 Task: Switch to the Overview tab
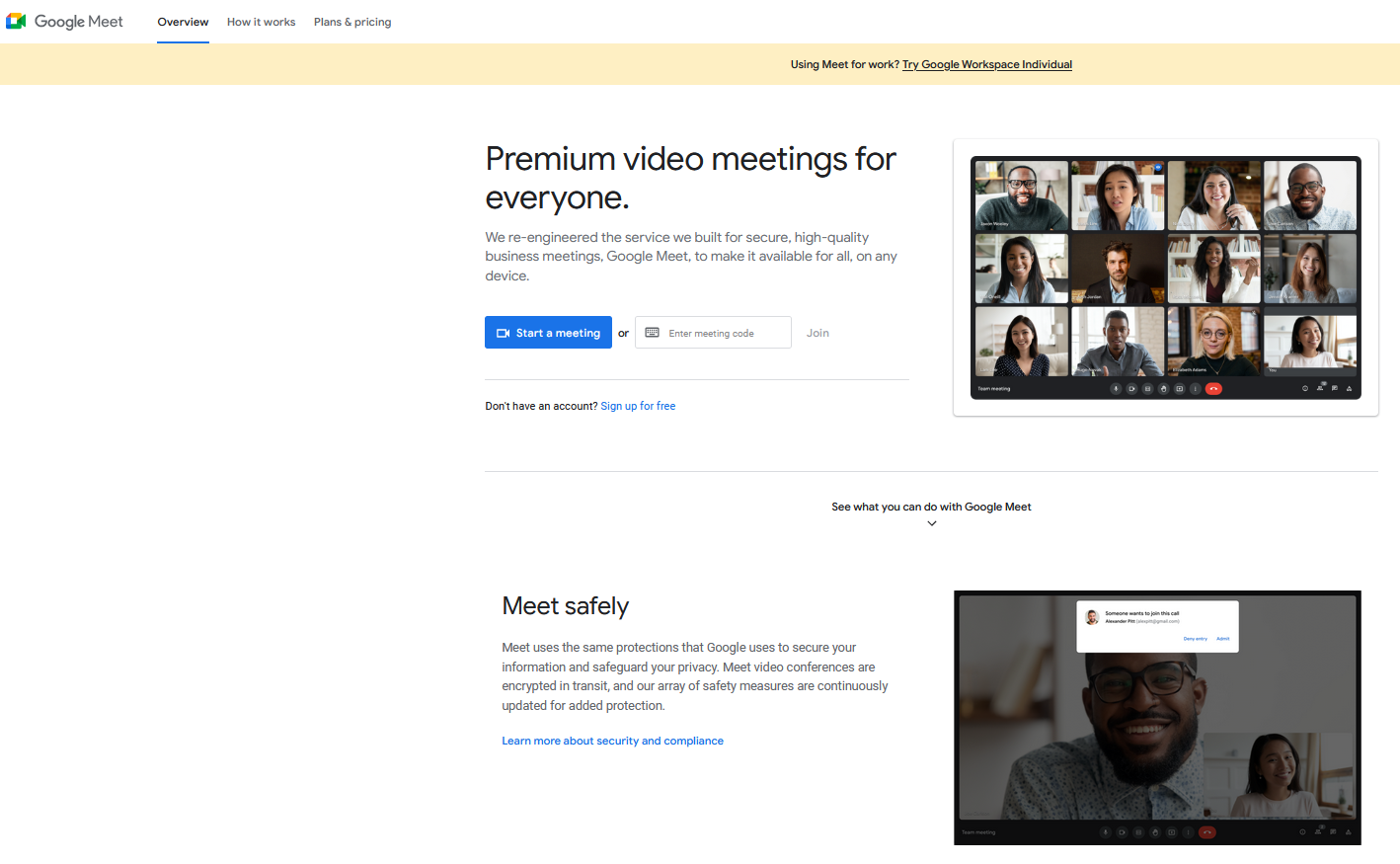[183, 22]
